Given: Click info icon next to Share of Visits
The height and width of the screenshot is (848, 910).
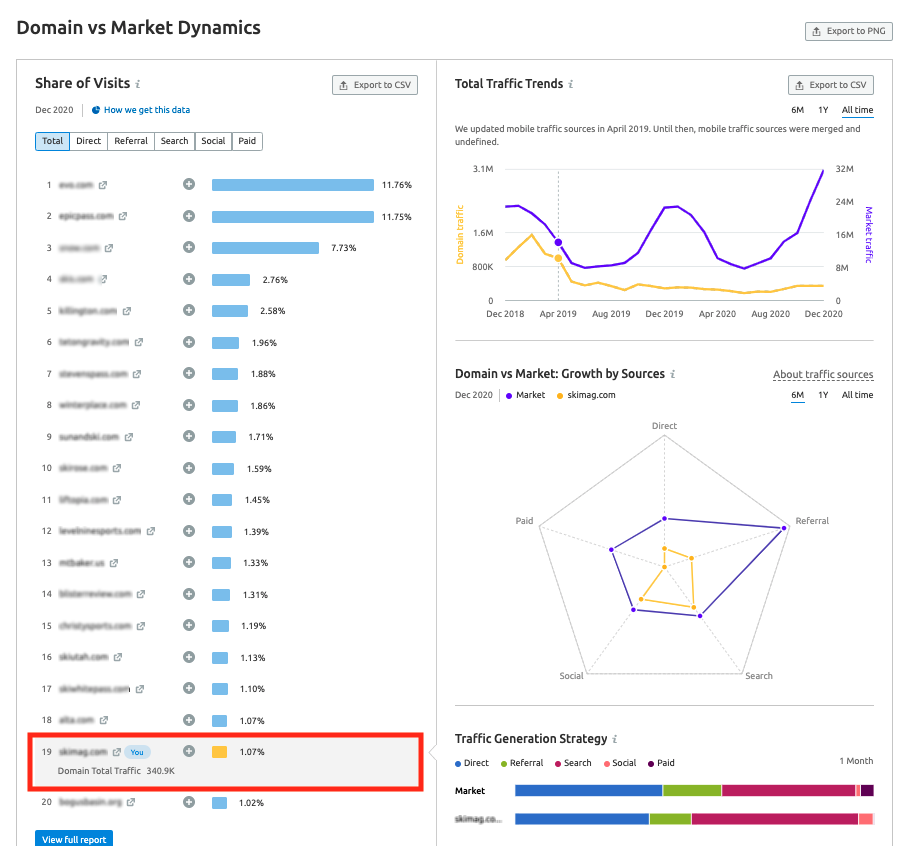Looking at the screenshot, I should coord(138,85).
